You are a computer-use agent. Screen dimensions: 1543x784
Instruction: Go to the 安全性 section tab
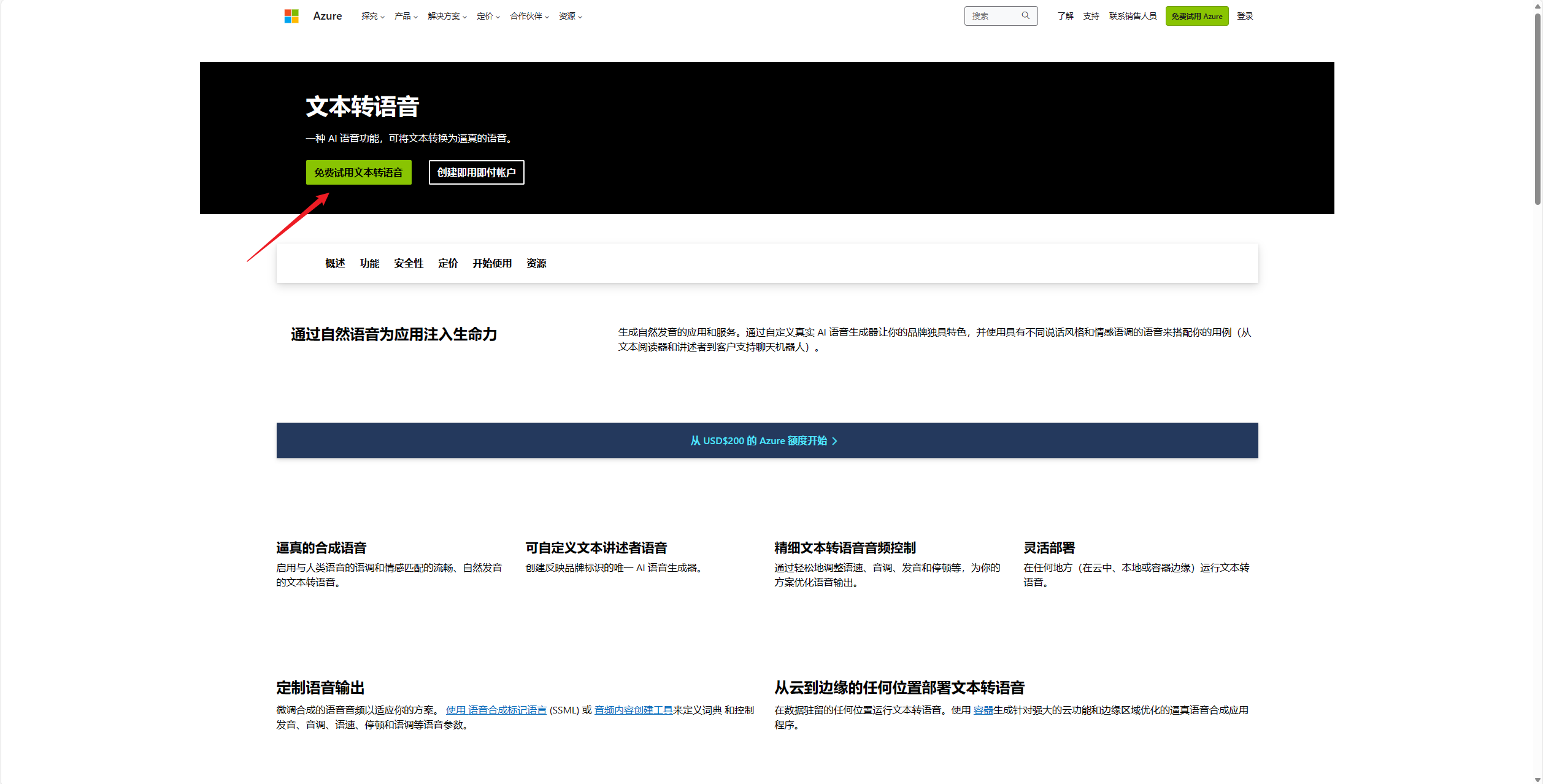409,263
